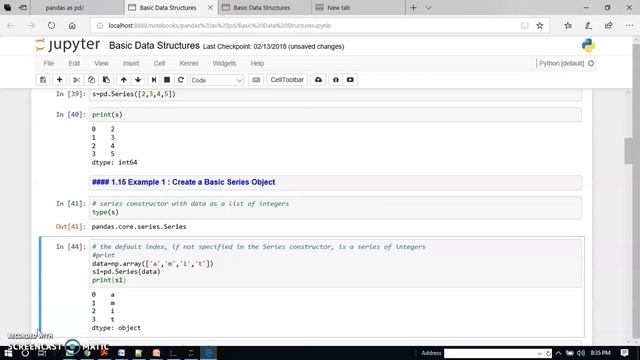Switch to the inactive Basic Data Structures tab
The width and height of the screenshot is (640, 360).
263,7
